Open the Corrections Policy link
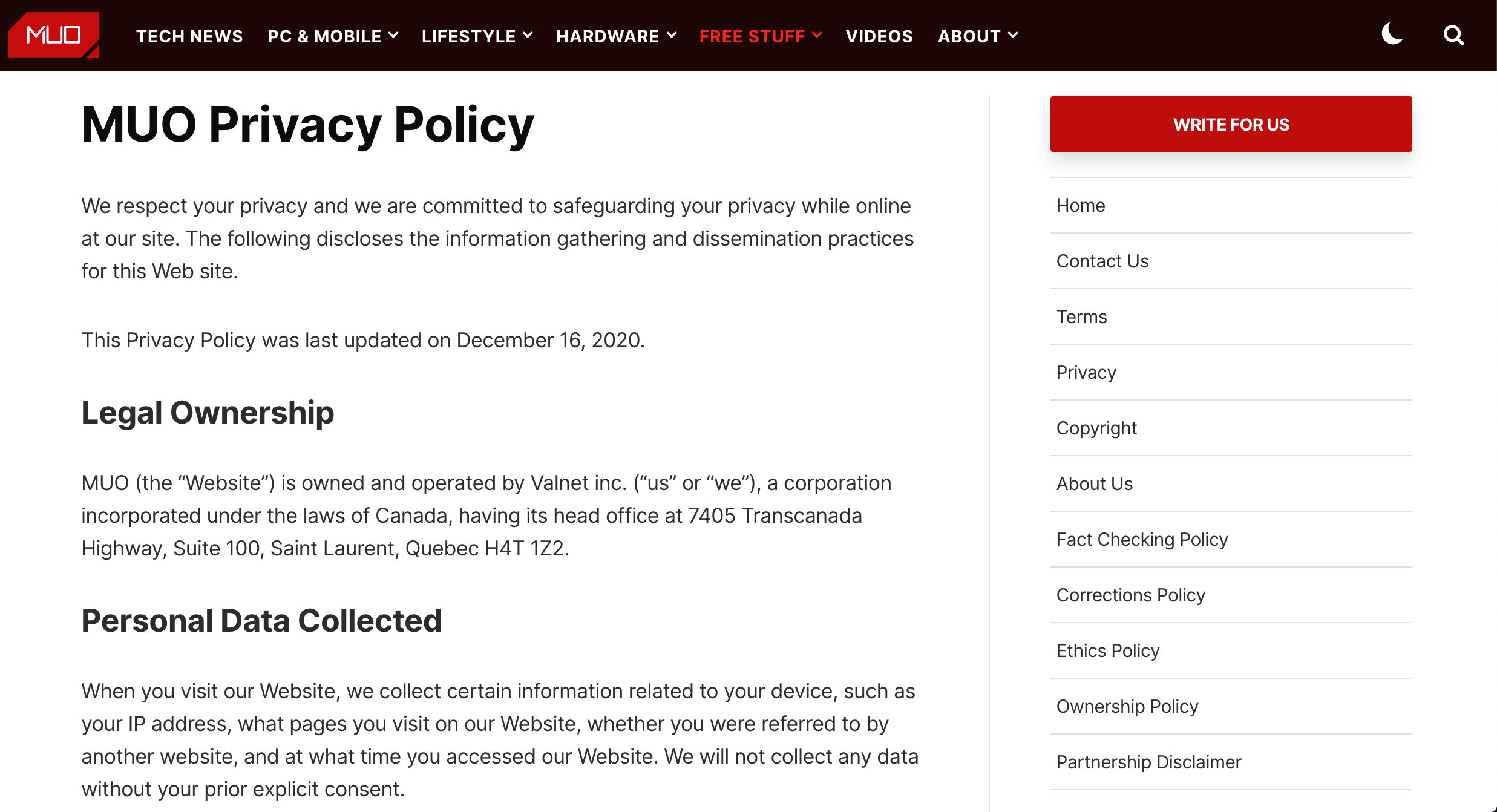Viewport: 1497px width, 812px height. pos(1130,595)
